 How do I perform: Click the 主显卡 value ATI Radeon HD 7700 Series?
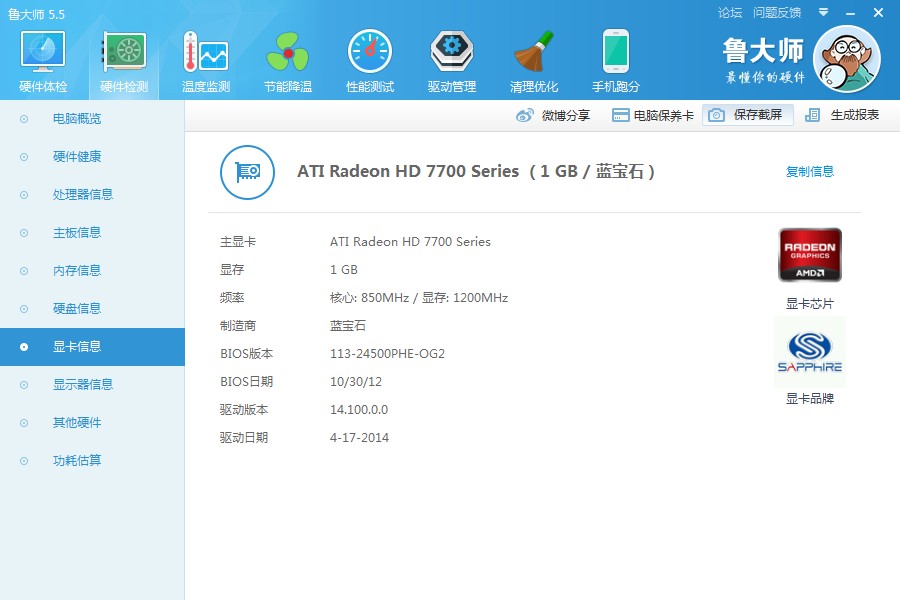(410, 242)
